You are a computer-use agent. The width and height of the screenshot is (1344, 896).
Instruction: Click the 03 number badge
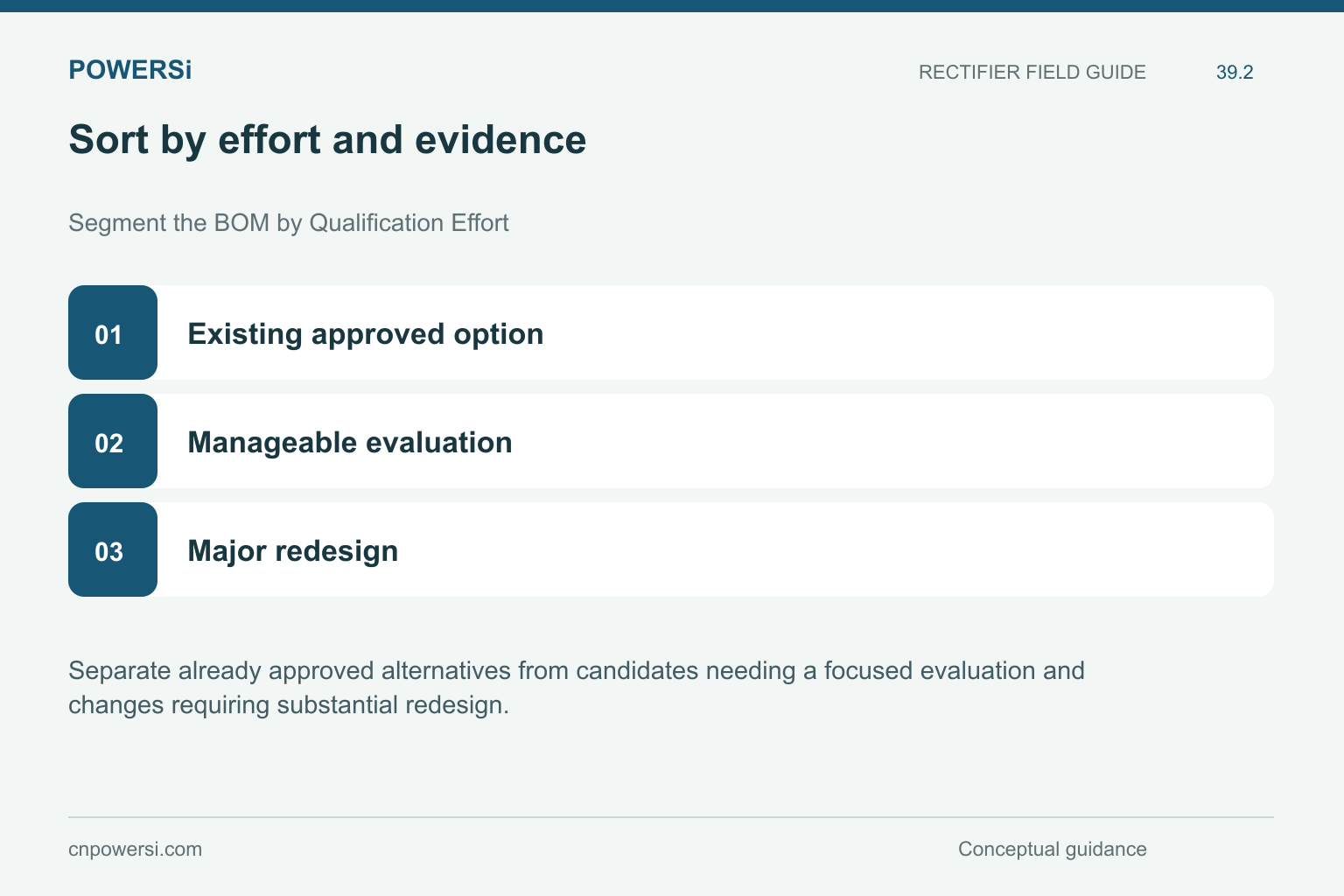click(x=113, y=549)
